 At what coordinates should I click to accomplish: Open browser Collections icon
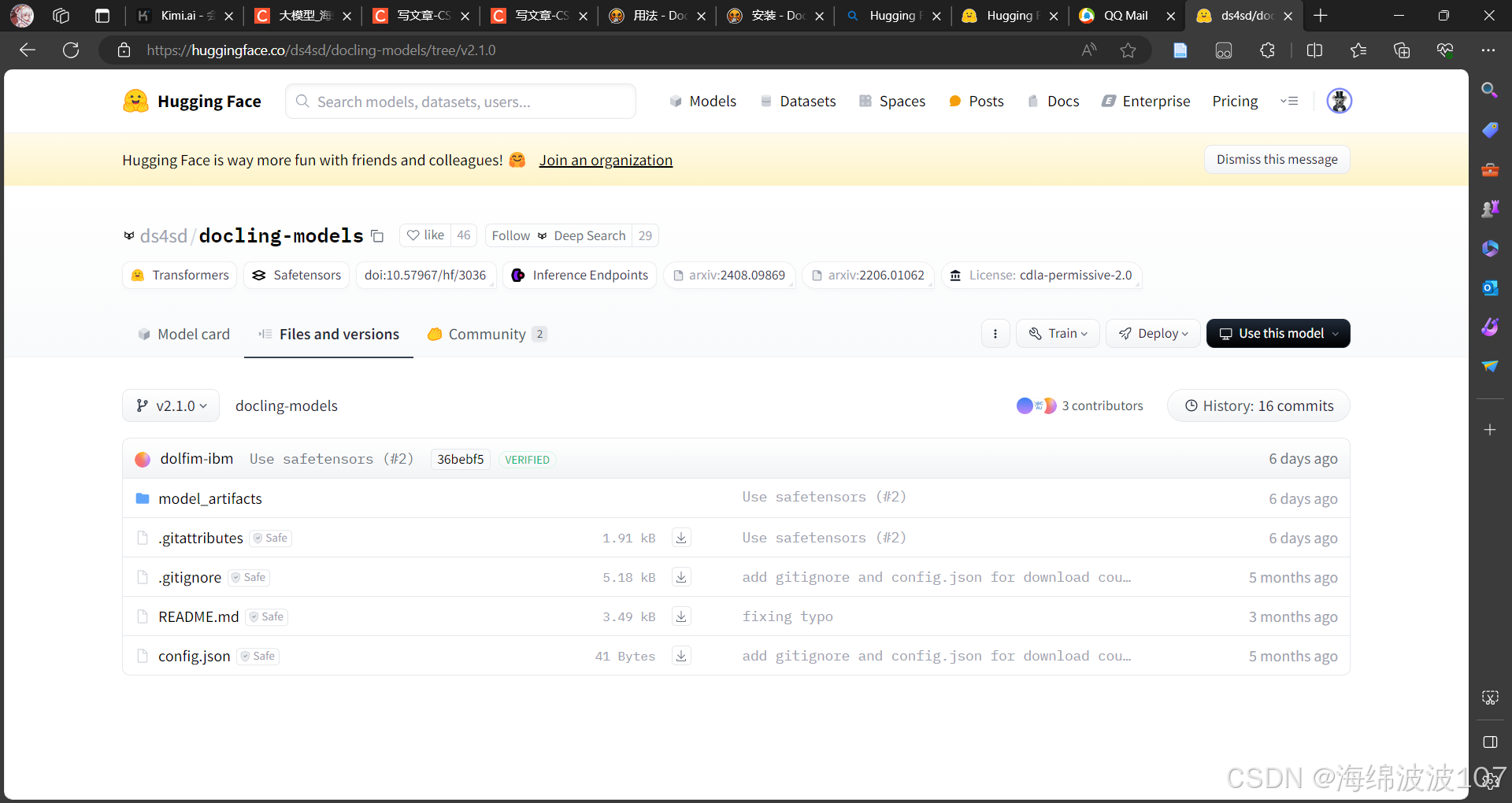pyautogui.click(x=1402, y=50)
